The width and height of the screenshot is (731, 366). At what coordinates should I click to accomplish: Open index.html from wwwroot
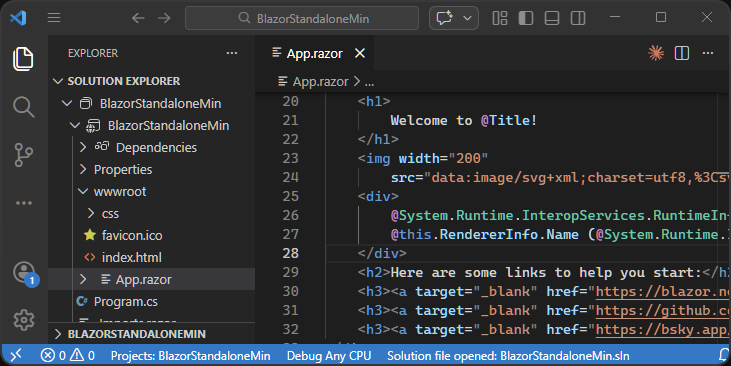pos(131,257)
